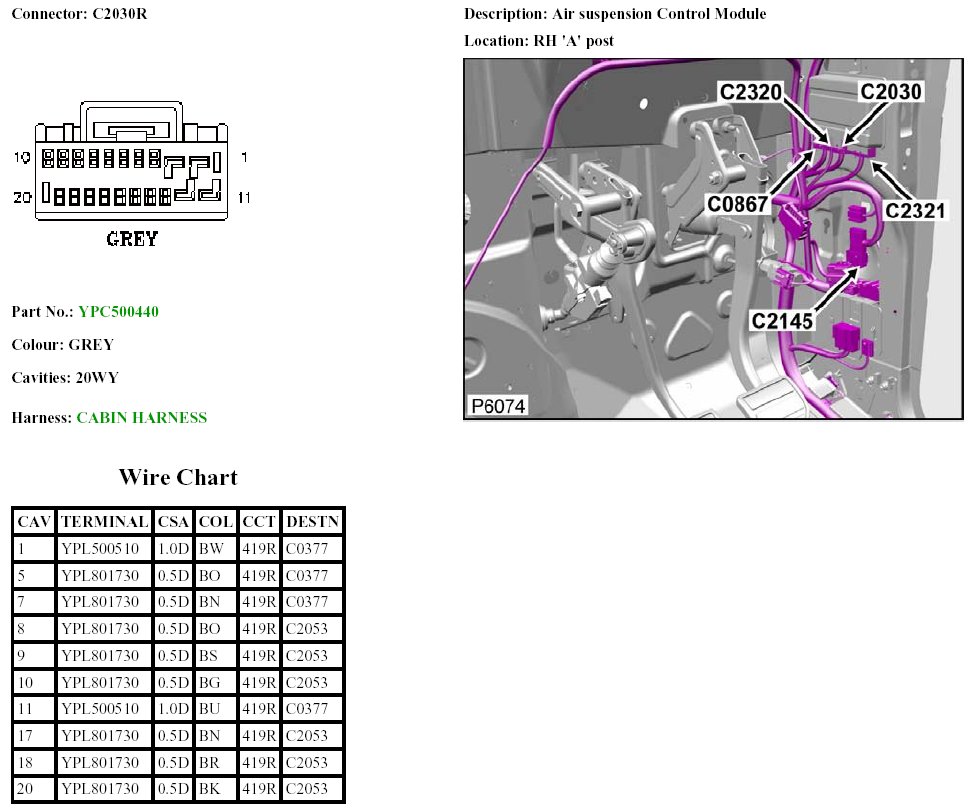Click destination C0377 in cavity 11 row
The height and width of the screenshot is (812, 973).
coord(306,709)
